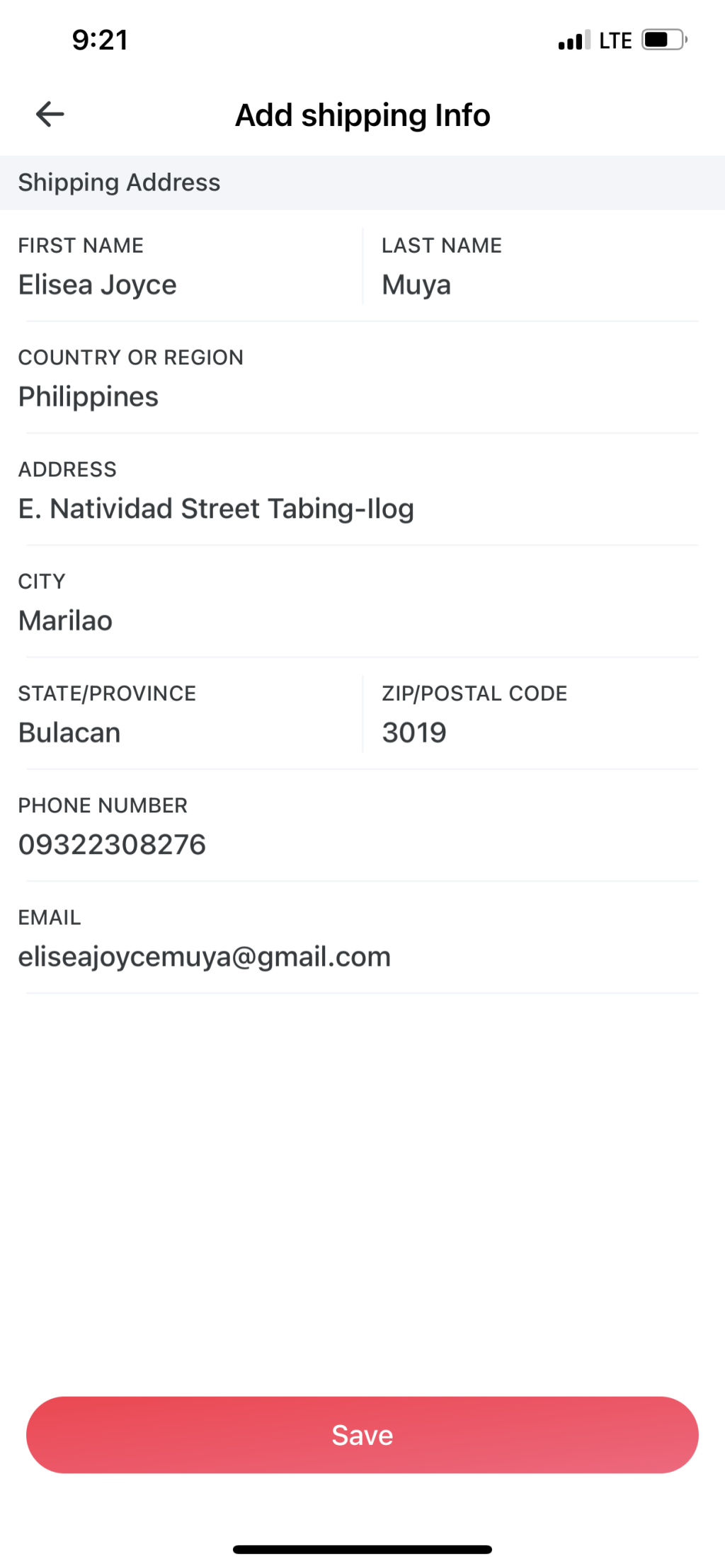Screen dimensions: 725x1568
Task: Tap the PHONE NUMBER label
Action: point(103,805)
